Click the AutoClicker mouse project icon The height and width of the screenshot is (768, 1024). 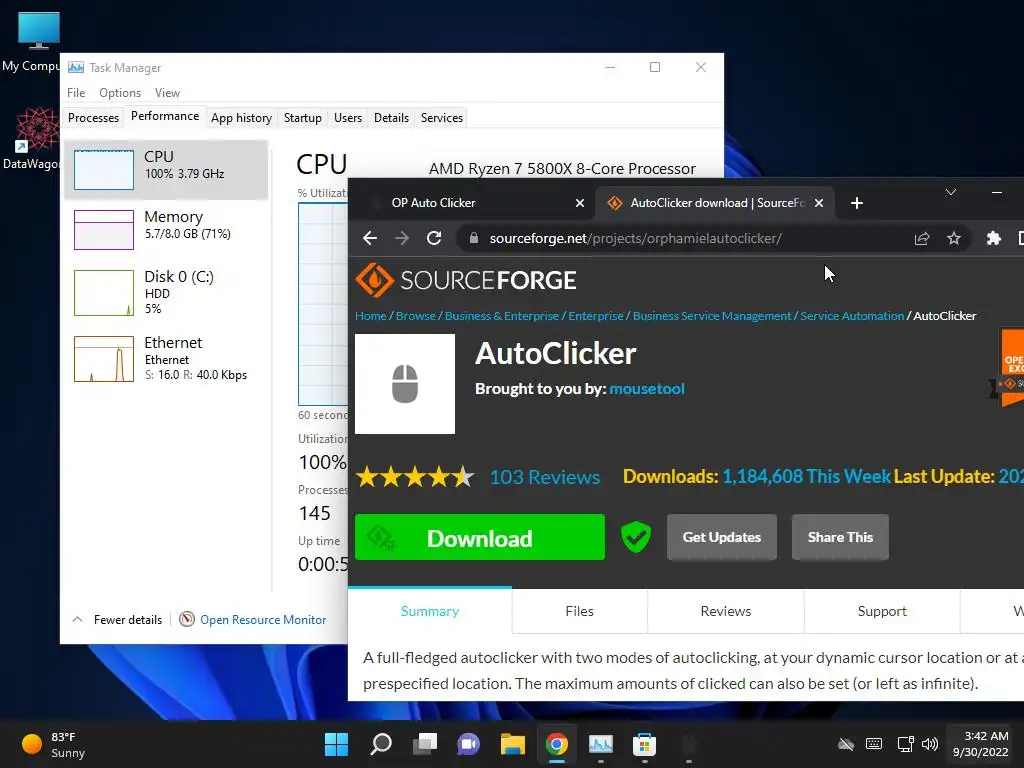coord(405,384)
